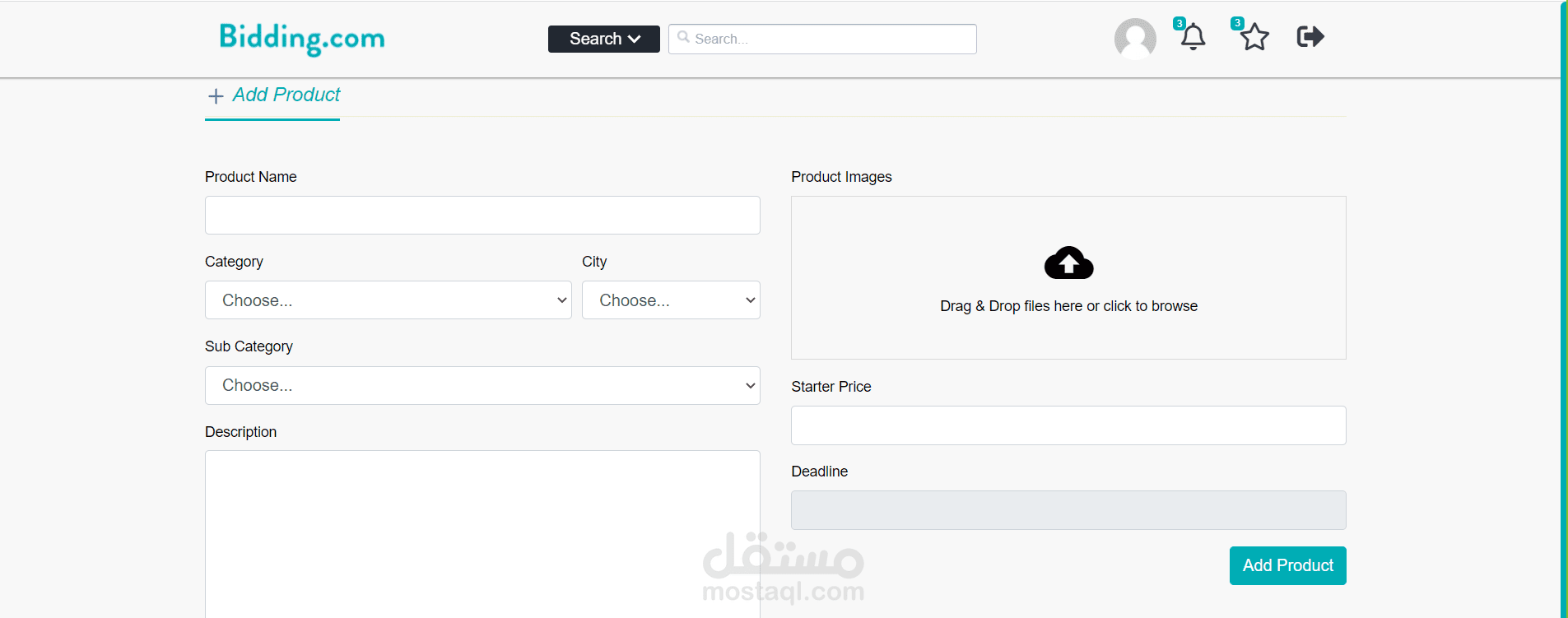Open the Search type dropdown button

[x=604, y=39]
